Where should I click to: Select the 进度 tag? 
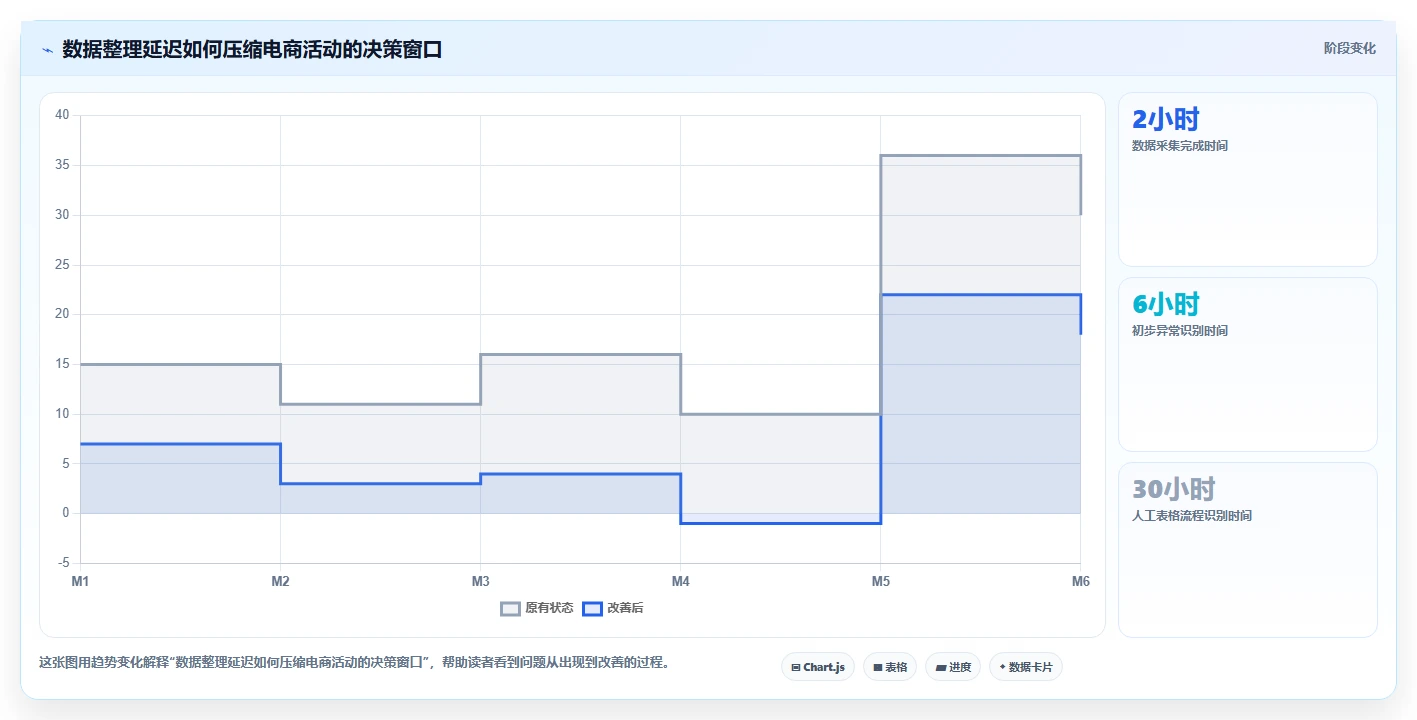(x=952, y=667)
